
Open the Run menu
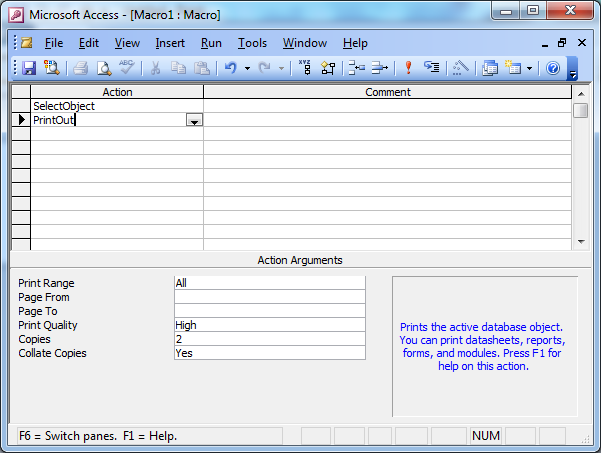pyautogui.click(x=211, y=43)
